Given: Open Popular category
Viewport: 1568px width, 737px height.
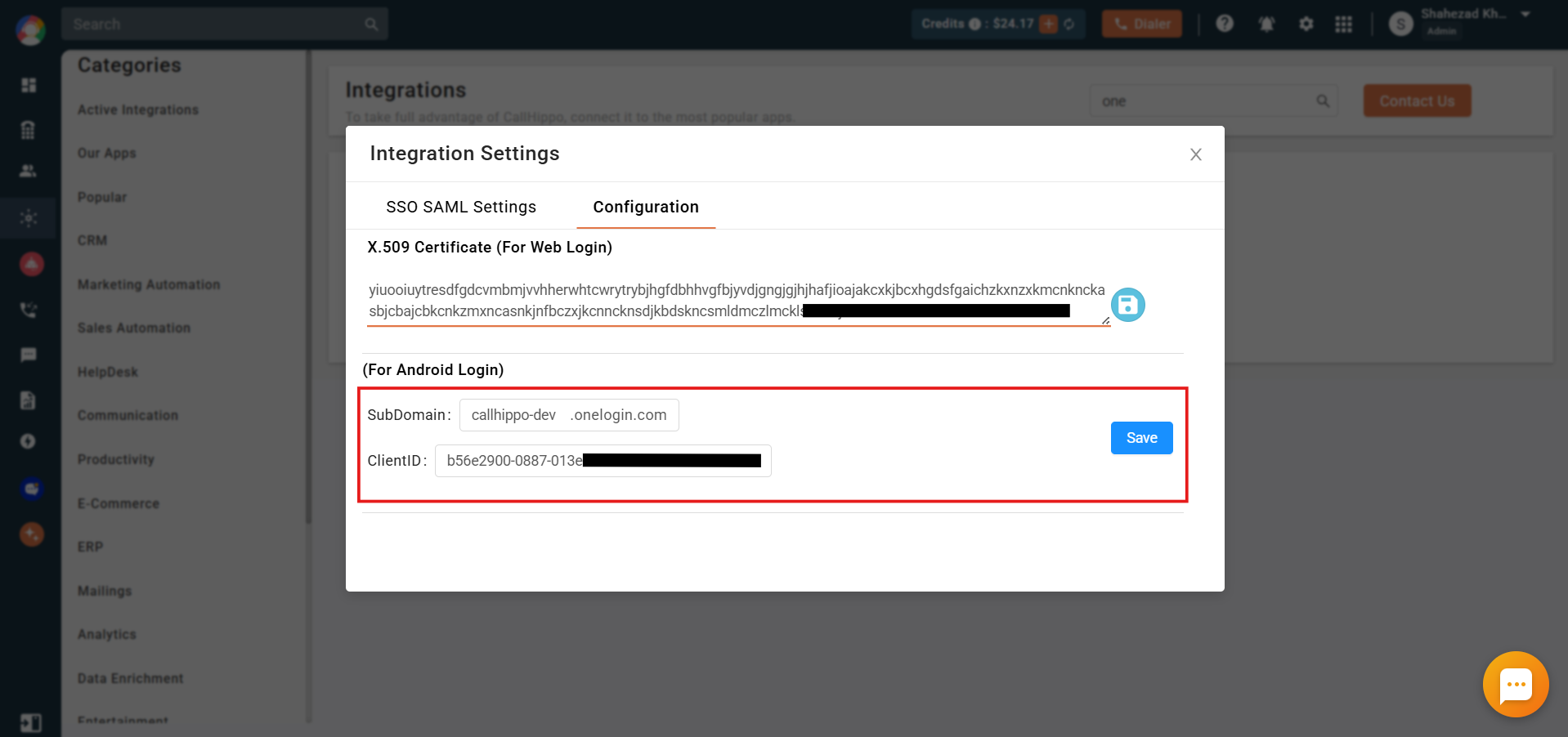Looking at the screenshot, I should click(x=102, y=197).
